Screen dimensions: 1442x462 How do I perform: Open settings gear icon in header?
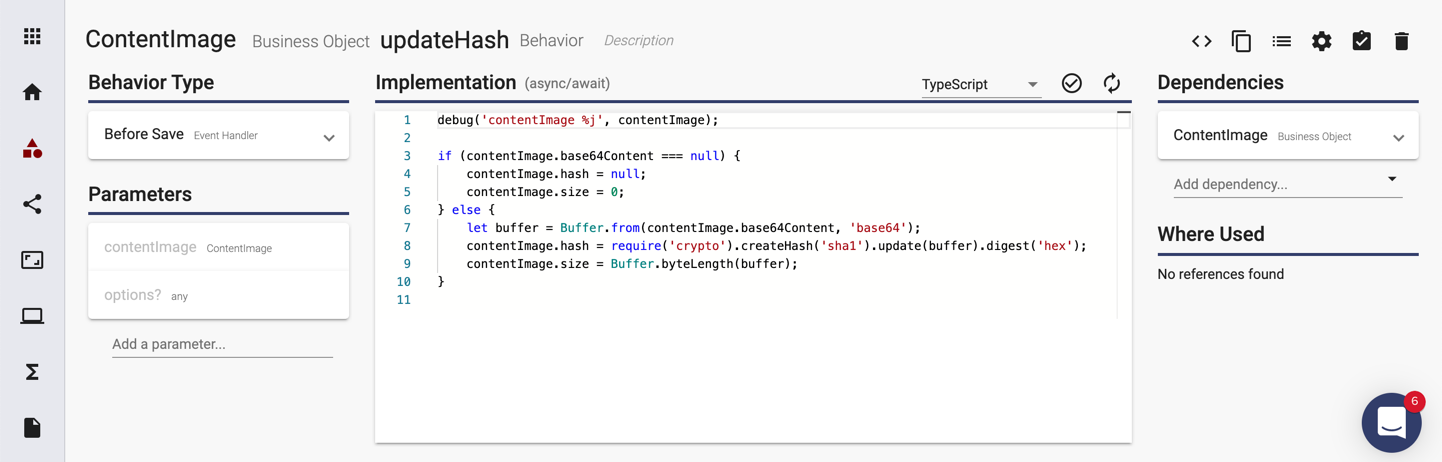1322,41
